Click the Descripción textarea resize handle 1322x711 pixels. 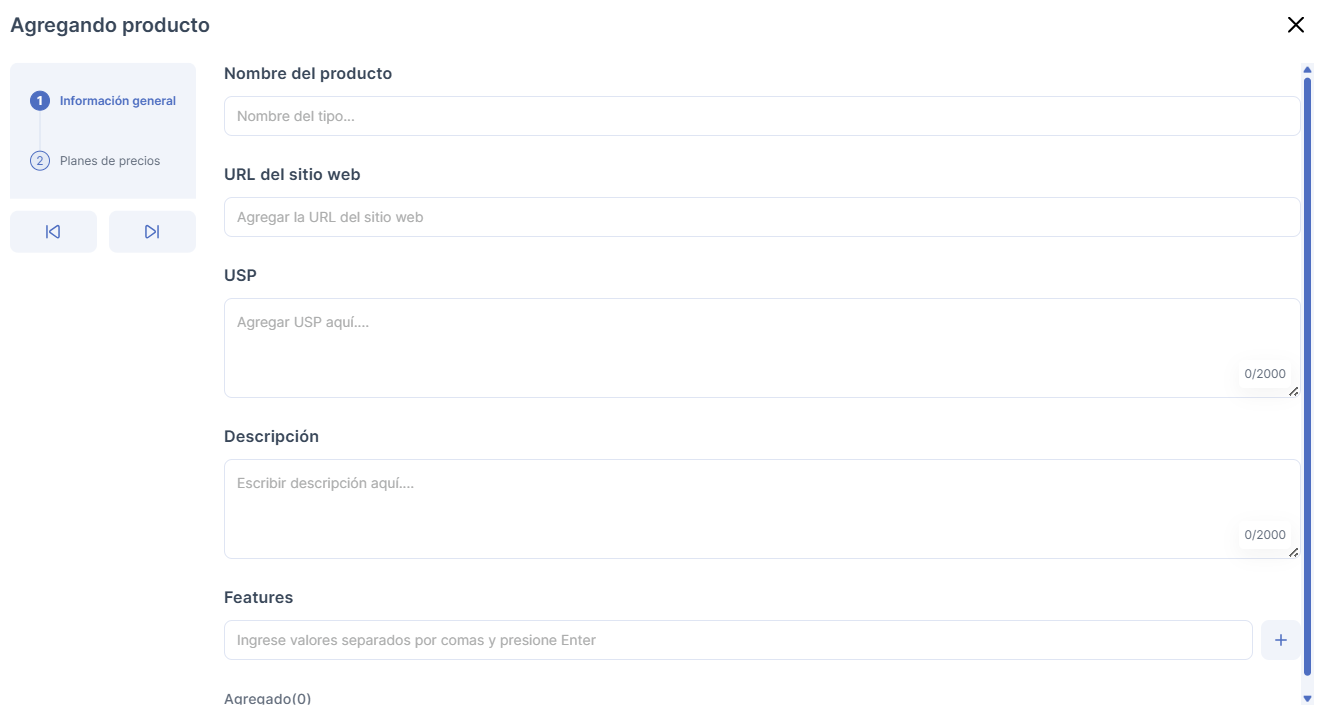[1293, 552]
